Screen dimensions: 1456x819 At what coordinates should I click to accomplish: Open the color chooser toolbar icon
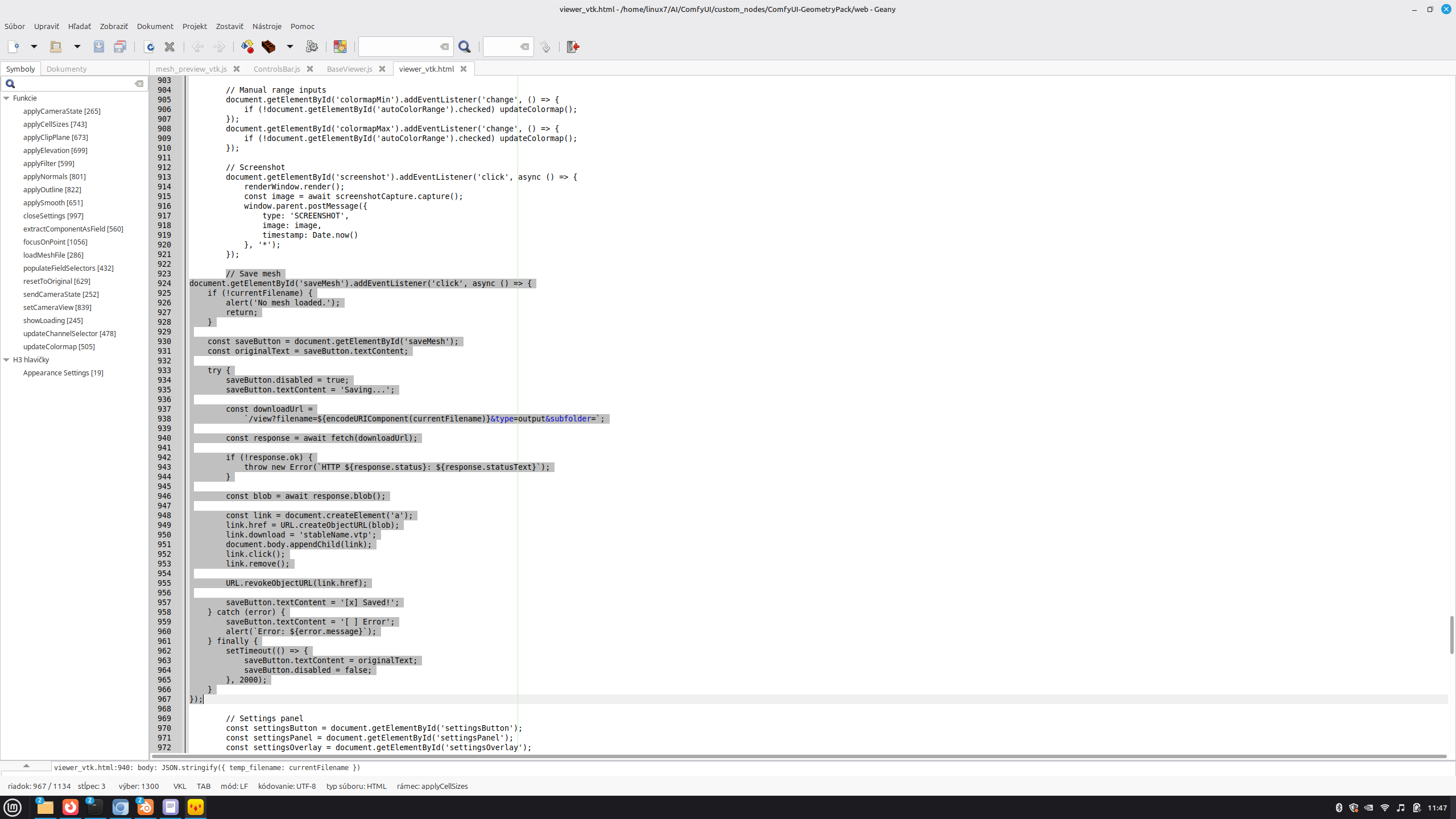[x=340, y=47]
